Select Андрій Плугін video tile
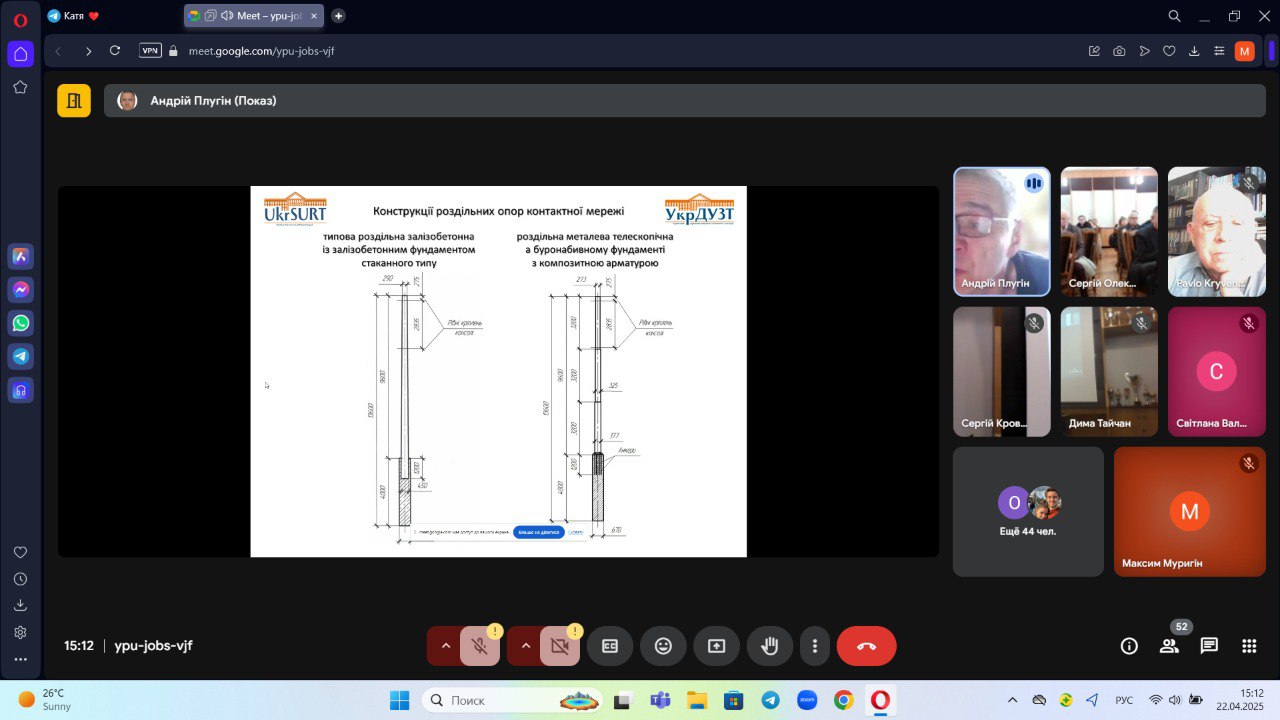 pos(1002,231)
